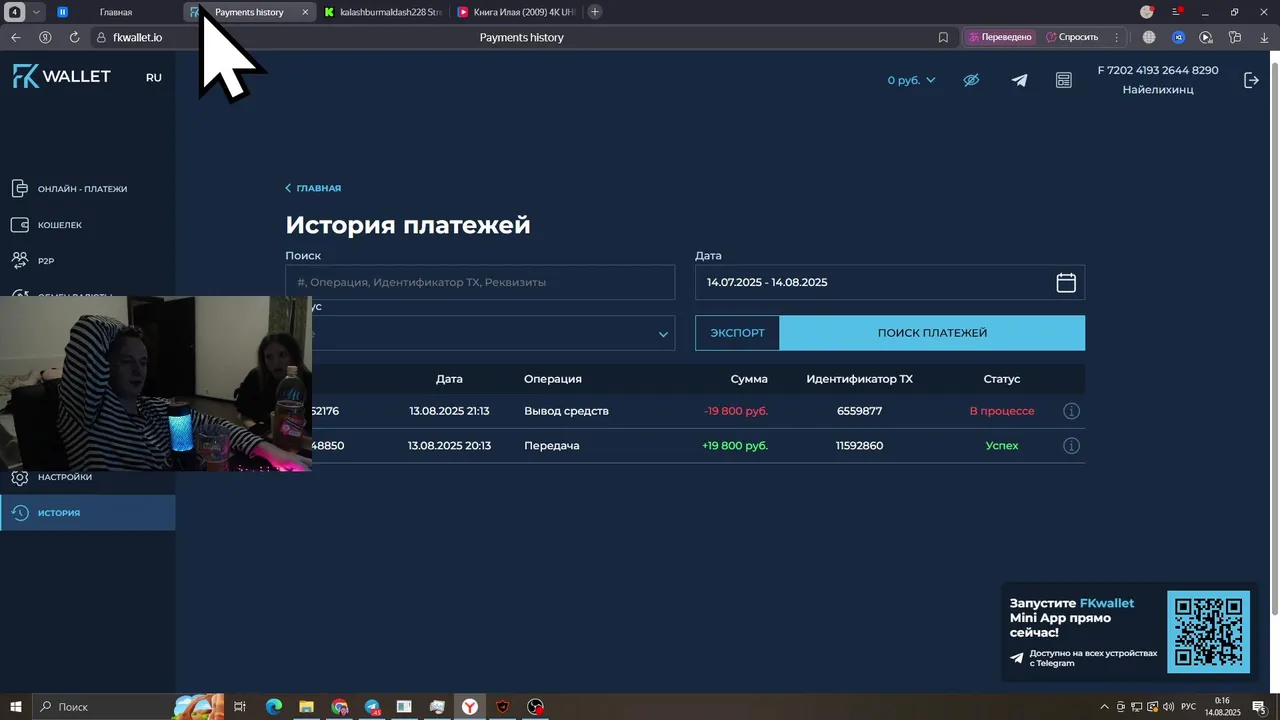Toggle balance visibility eye icon
This screenshot has width=1280, height=720.
coord(971,80)
